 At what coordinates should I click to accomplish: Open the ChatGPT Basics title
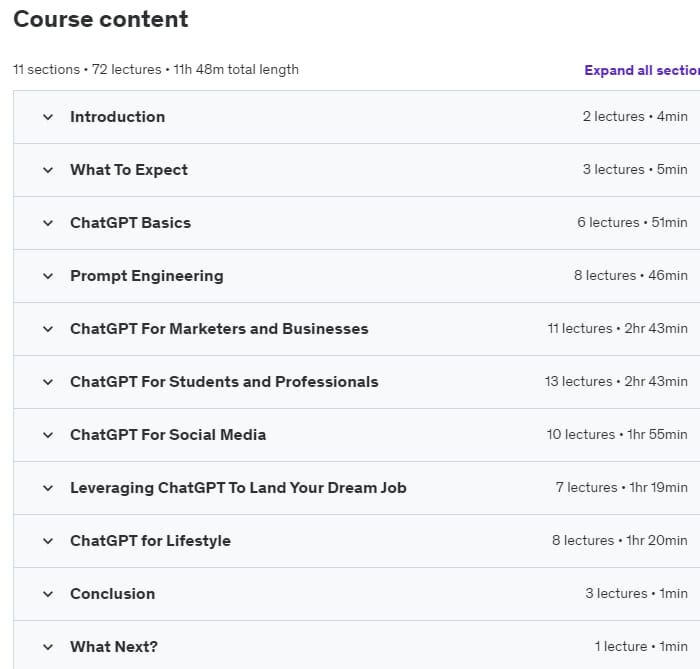[130, 223]
